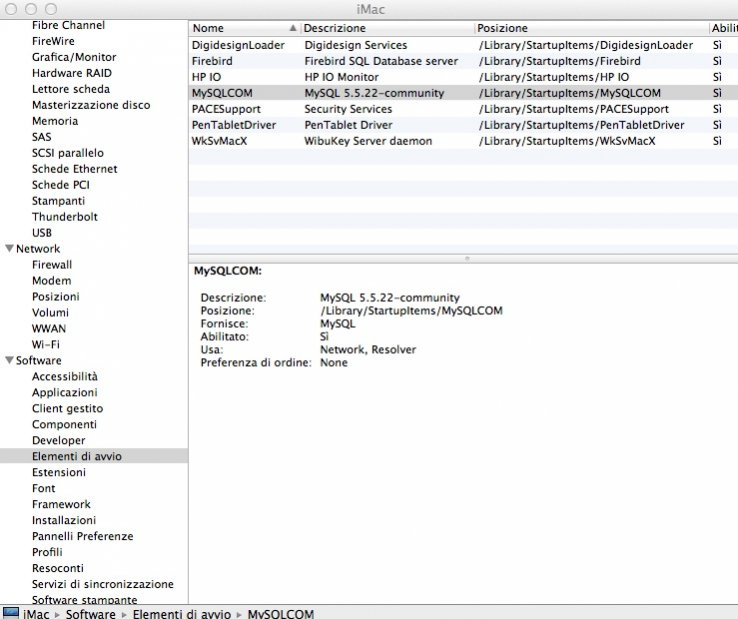The image size is (738, 619).
Task: Open Lettore scheda in the sidebar
Action: tap(71, 89)
